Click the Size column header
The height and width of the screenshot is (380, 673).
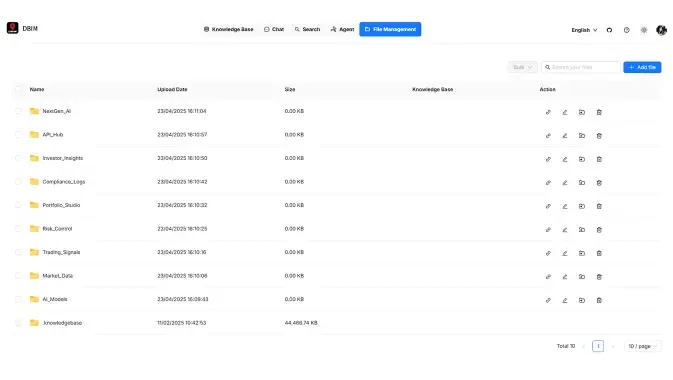[x=290, y=89]
